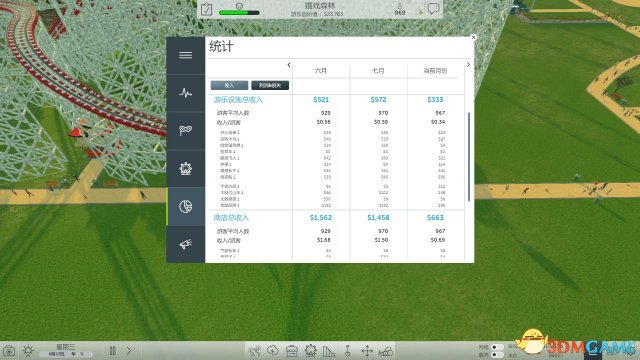Toggle the day/night sun icon

point(28,350)
